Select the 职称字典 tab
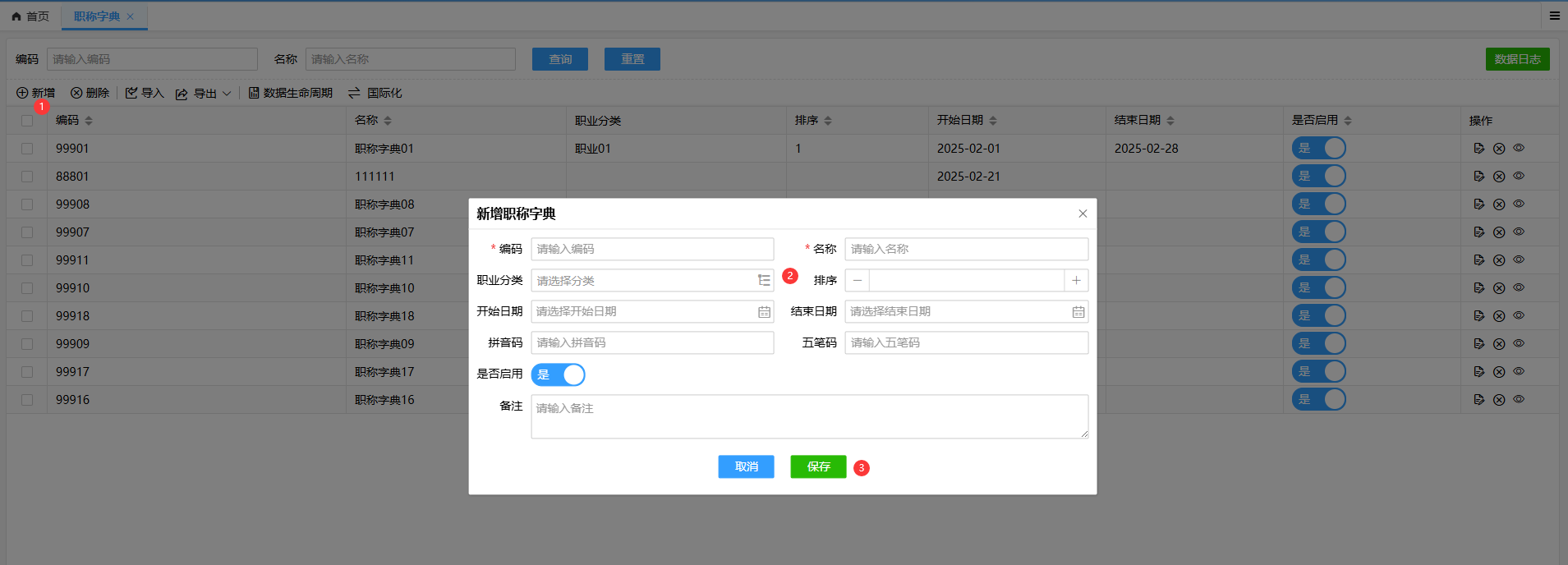The height and width of the screenshot is (565, 1568). (x=97, y=16)
